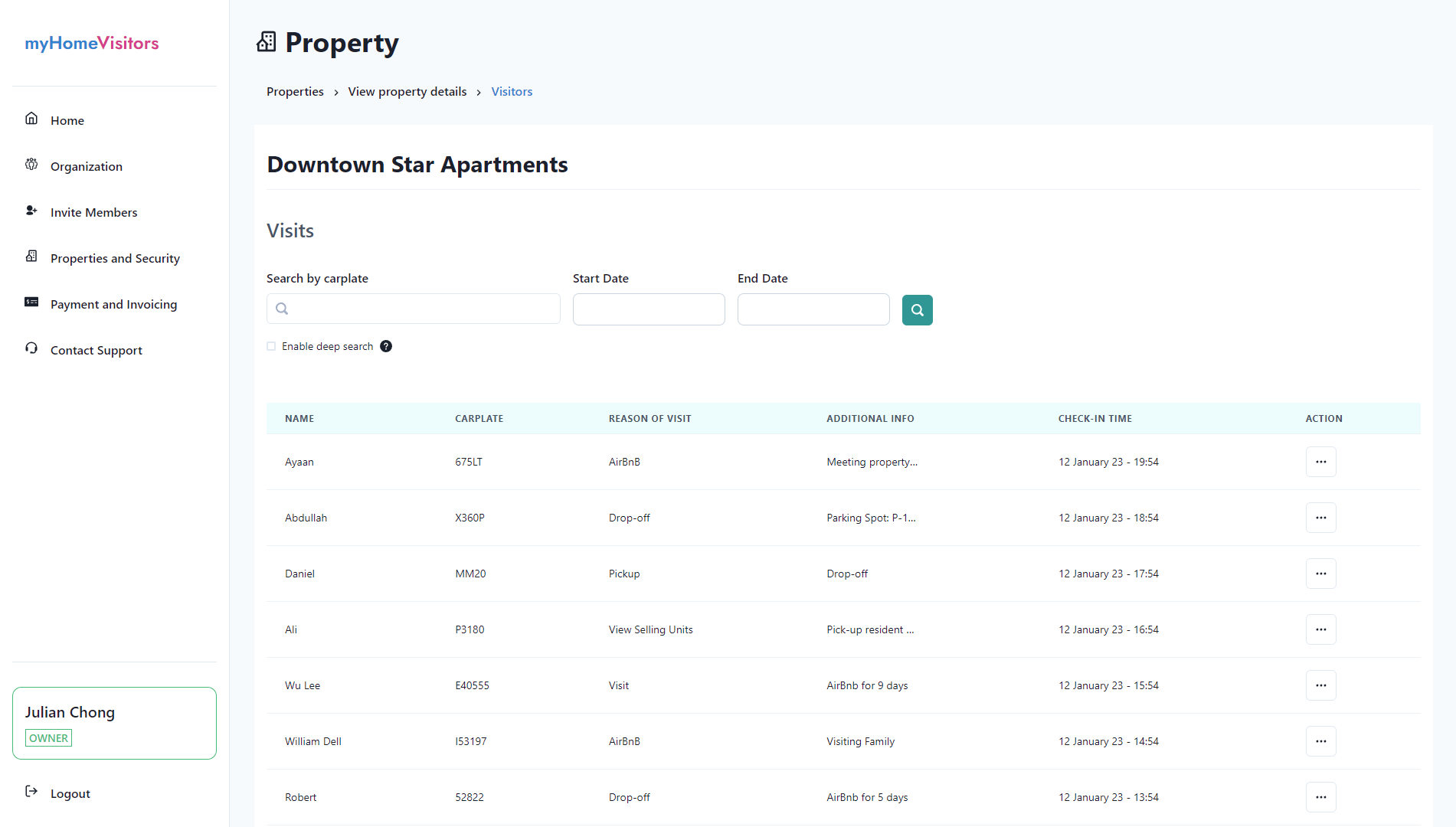Open the actions menu for Robert's drop-off

(1320, 796)
